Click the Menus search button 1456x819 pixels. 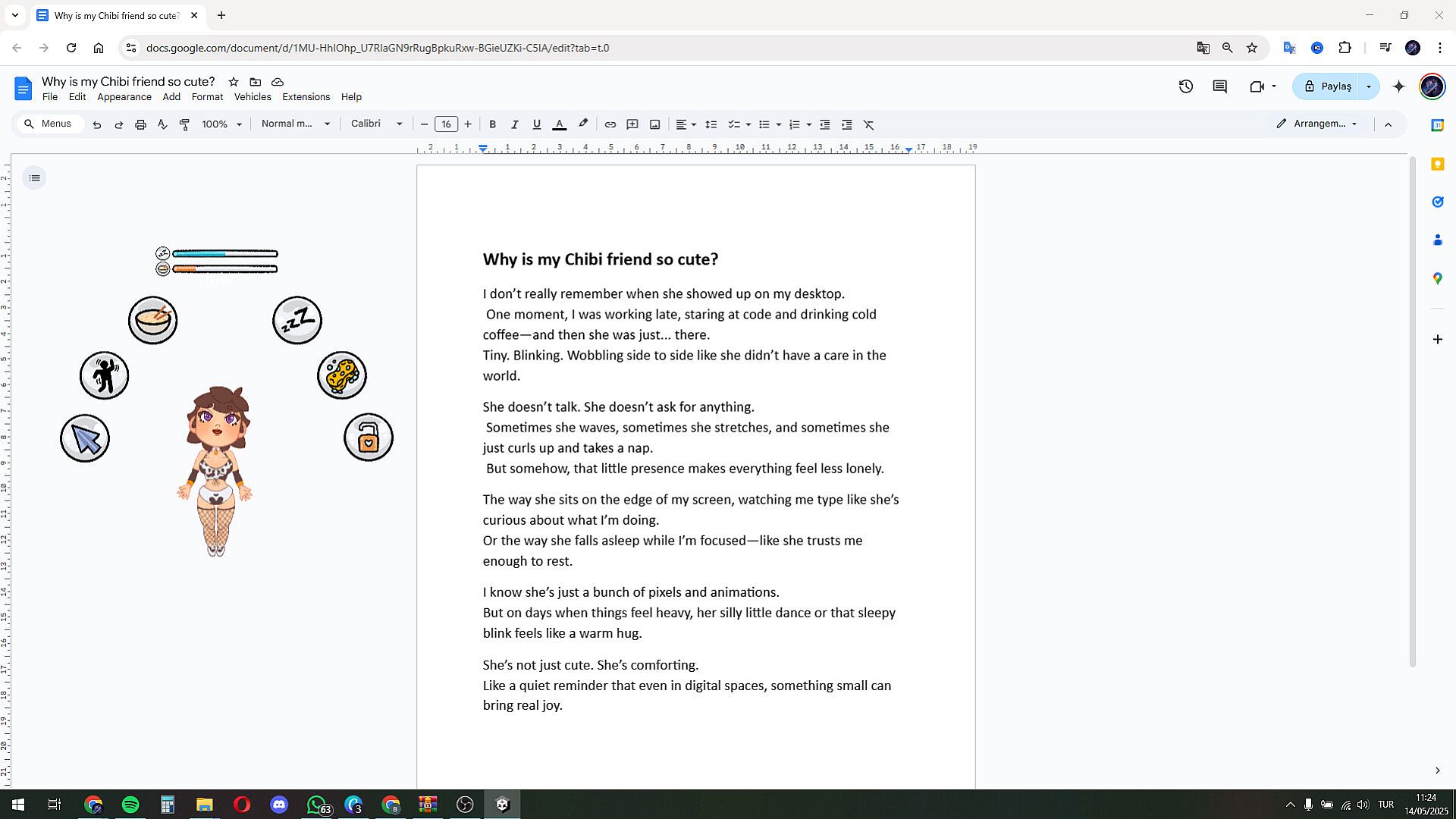(48, 124)
